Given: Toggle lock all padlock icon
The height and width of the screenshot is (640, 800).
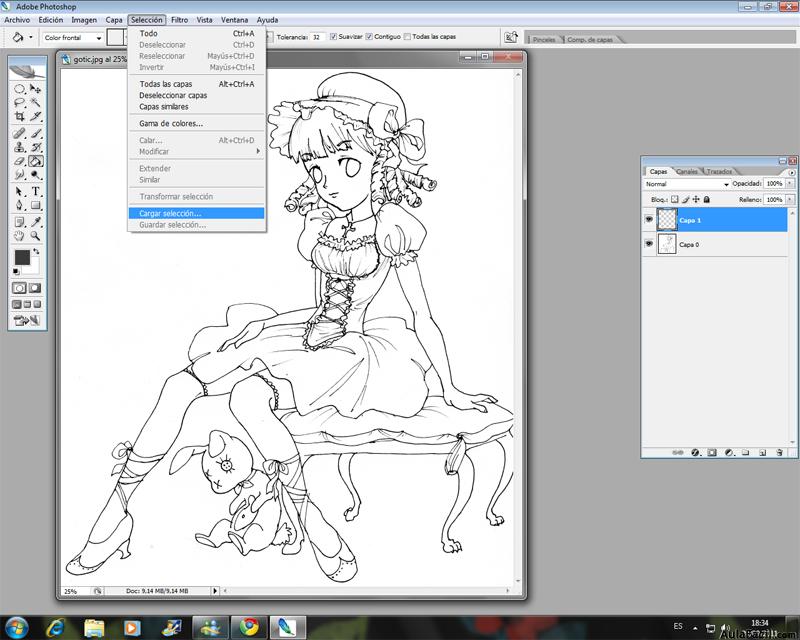Looking at the screenshot, I should 707,200.
